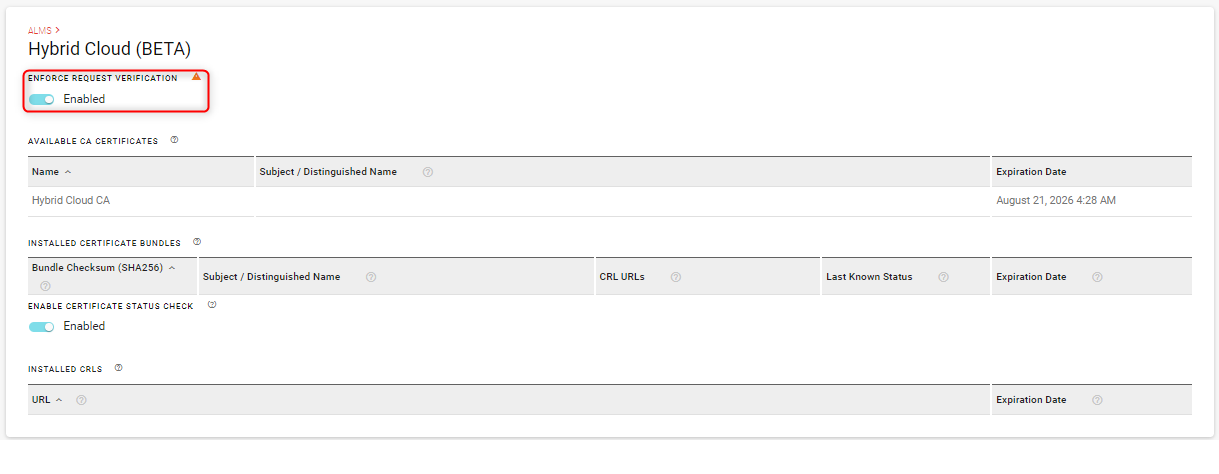Click help icon next to URL header

tap(81, 400)
